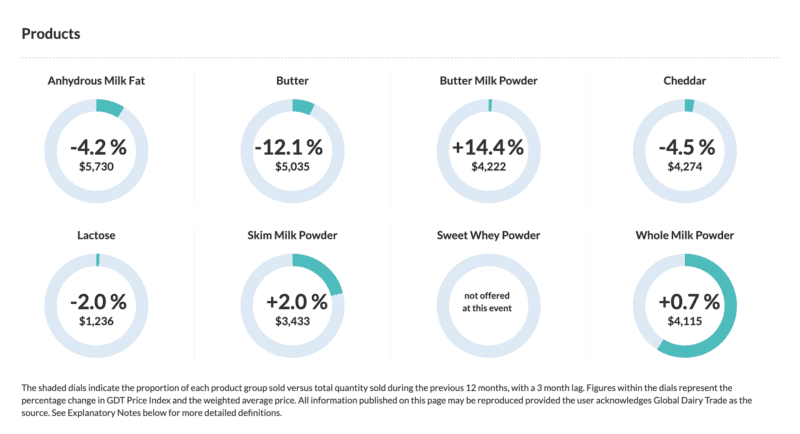The width and height of the screenshot is (800, 434).
Task: Select the Cheddar product title
Action: tap(686, 79)
